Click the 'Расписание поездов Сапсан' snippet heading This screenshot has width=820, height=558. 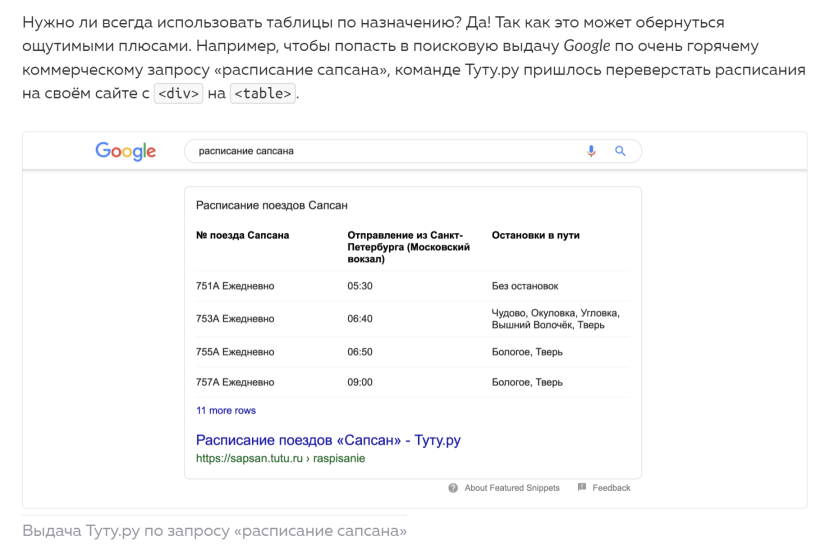point(271,206)
